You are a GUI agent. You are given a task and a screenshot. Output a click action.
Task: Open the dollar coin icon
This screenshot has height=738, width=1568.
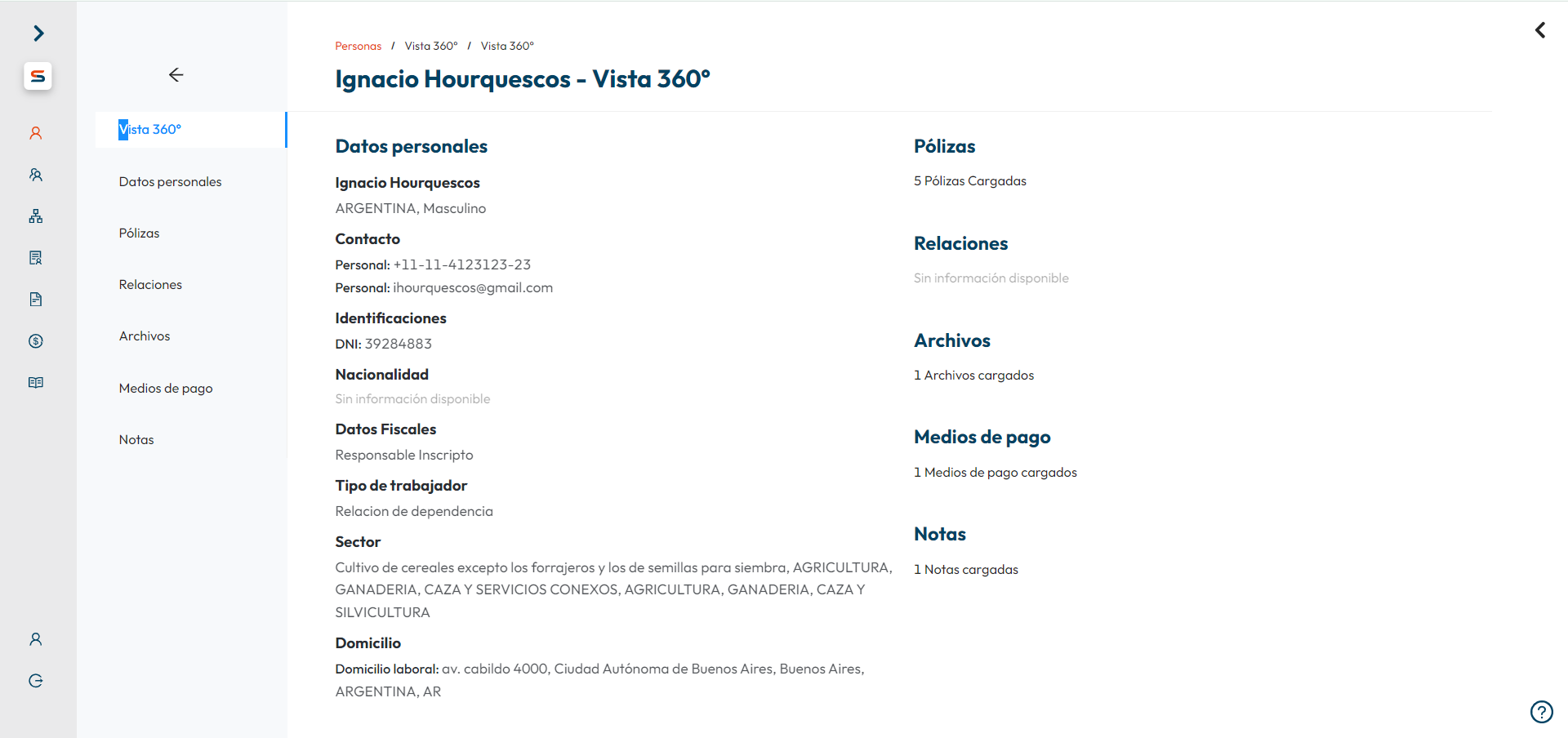(x=36, y=341)
